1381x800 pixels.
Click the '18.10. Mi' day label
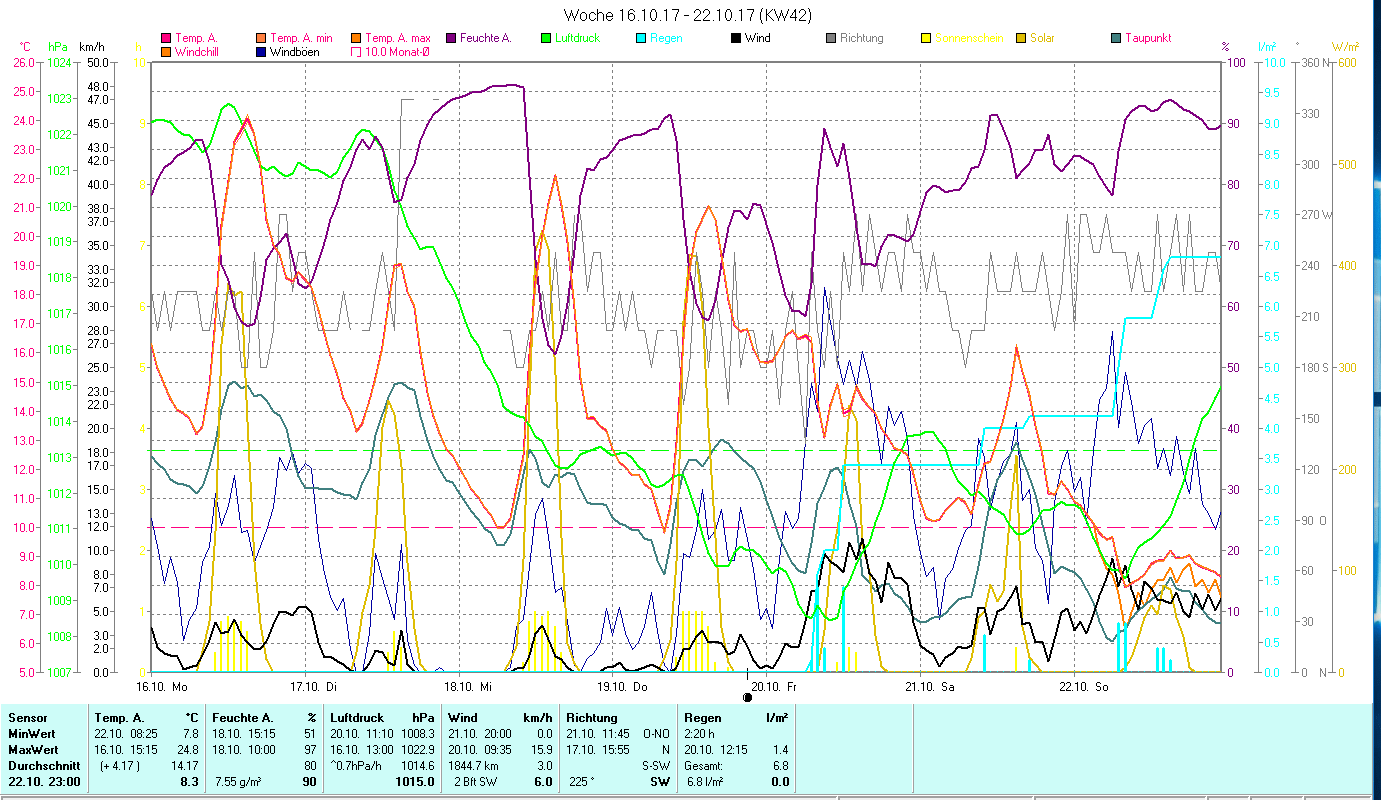click(x=469, y=686)
